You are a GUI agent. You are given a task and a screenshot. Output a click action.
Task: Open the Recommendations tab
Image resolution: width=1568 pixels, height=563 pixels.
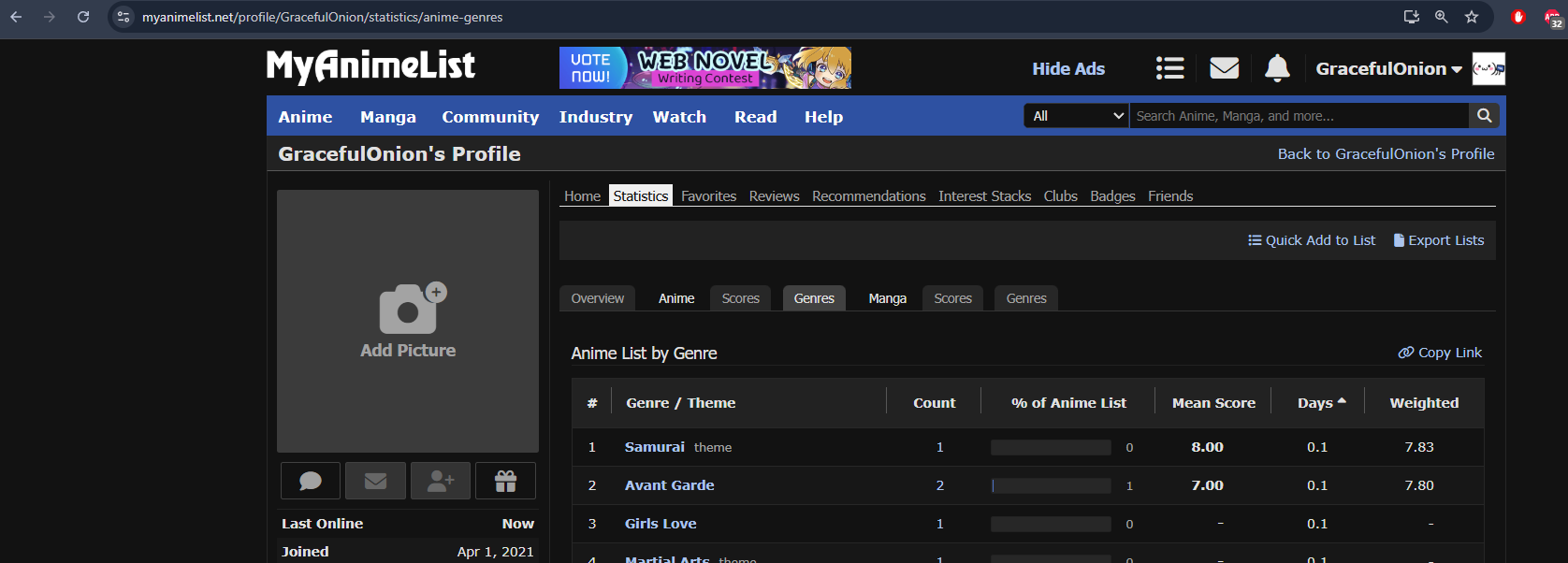869,195
